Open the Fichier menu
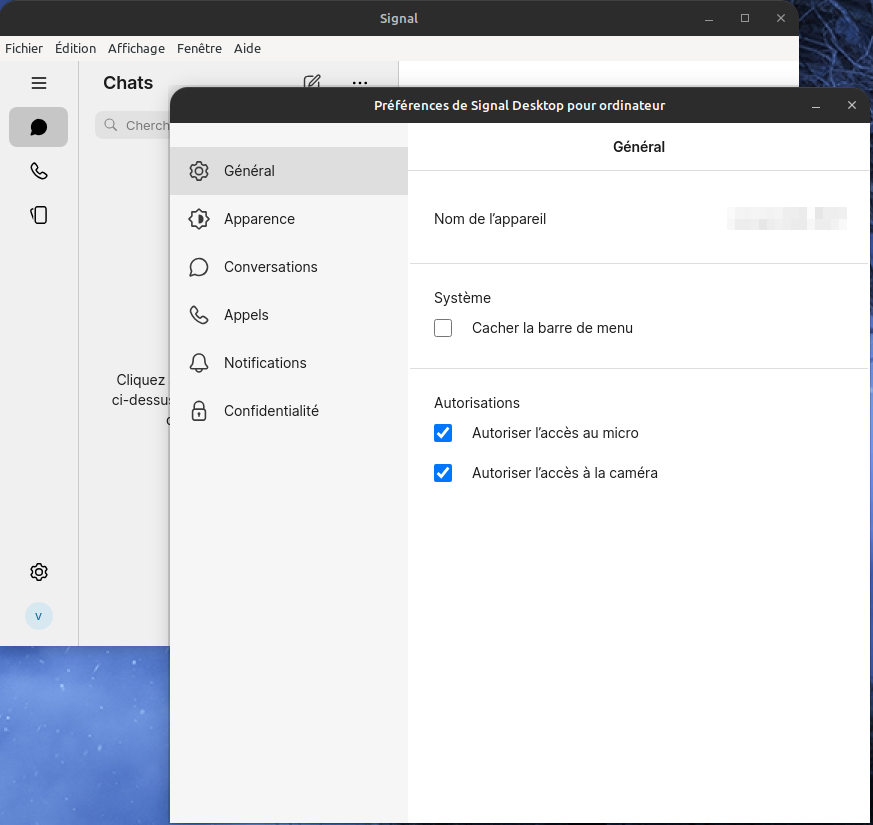The height and width of the screenshot is (825, 873). [24, 48]
